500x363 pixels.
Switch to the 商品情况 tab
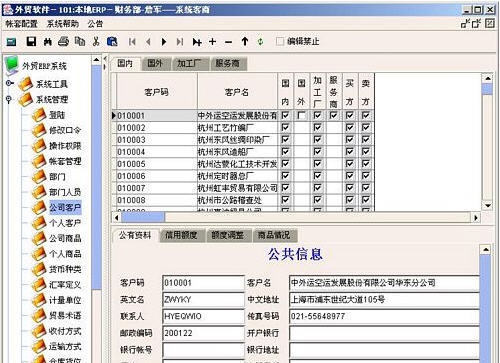click(x=274, y=235)
